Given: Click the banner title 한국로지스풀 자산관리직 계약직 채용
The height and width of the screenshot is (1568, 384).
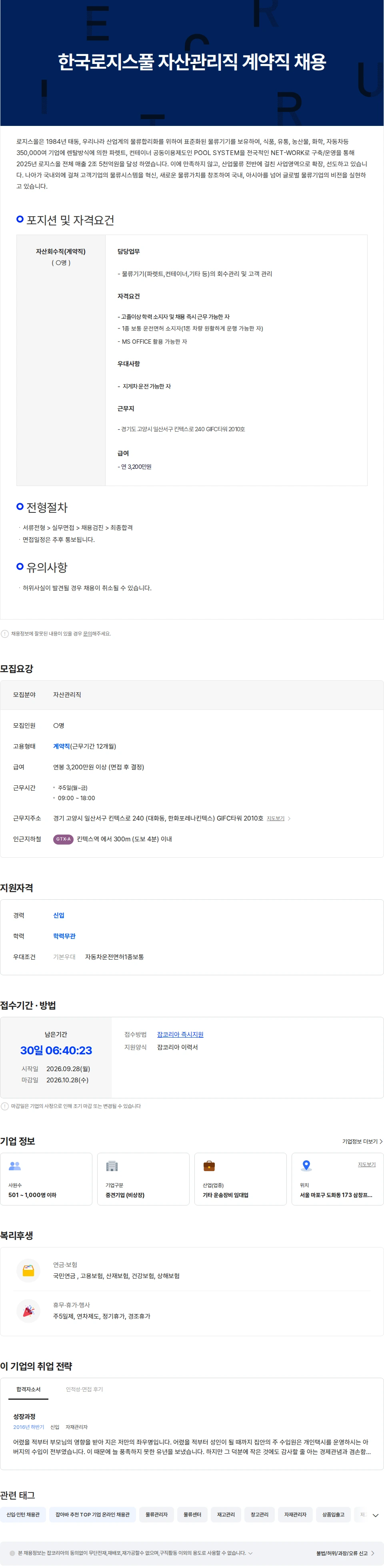Looking at the screenshot, I should tap(192, 62).
